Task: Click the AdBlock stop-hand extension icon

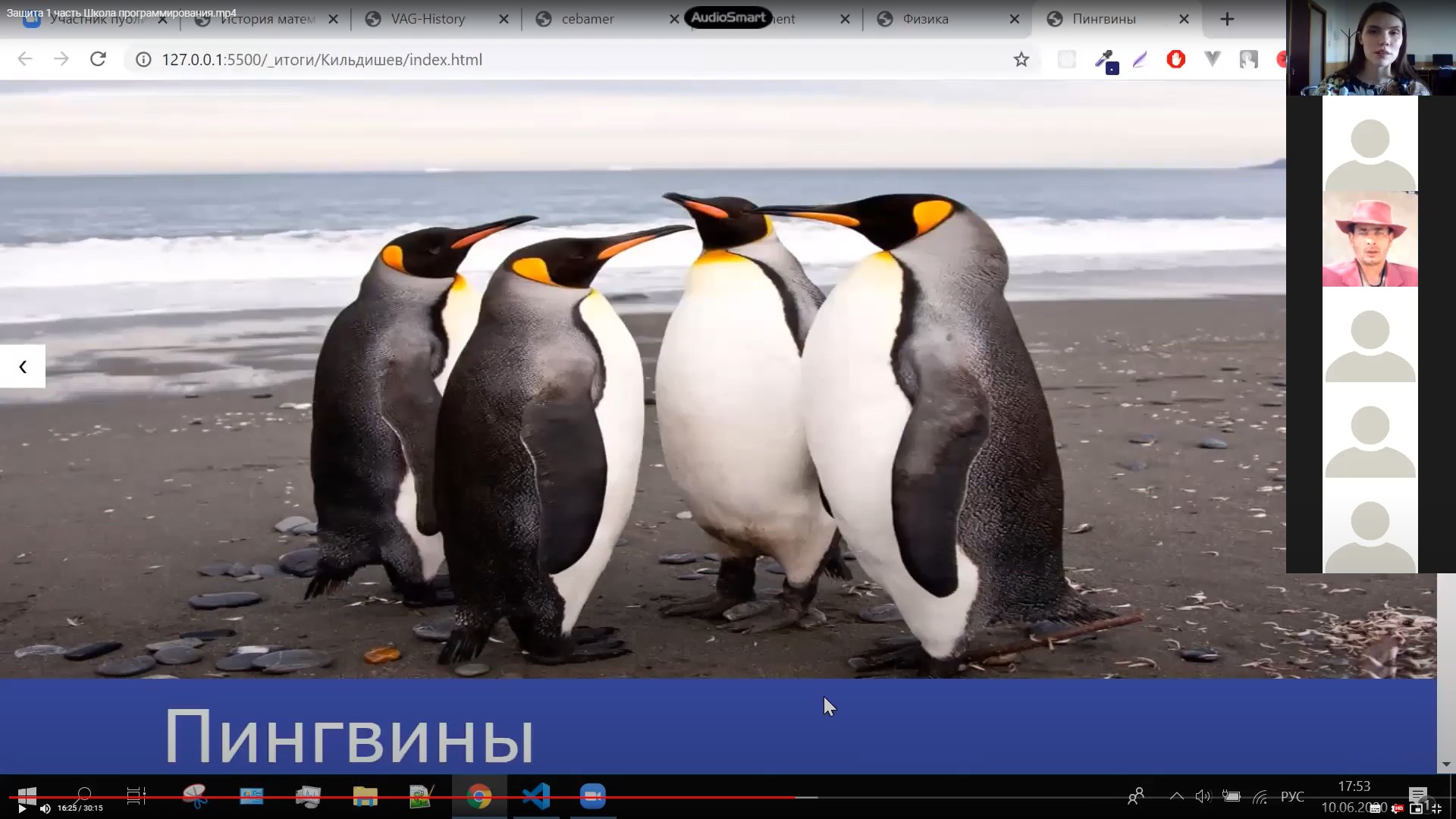Action: [1175, 59]
